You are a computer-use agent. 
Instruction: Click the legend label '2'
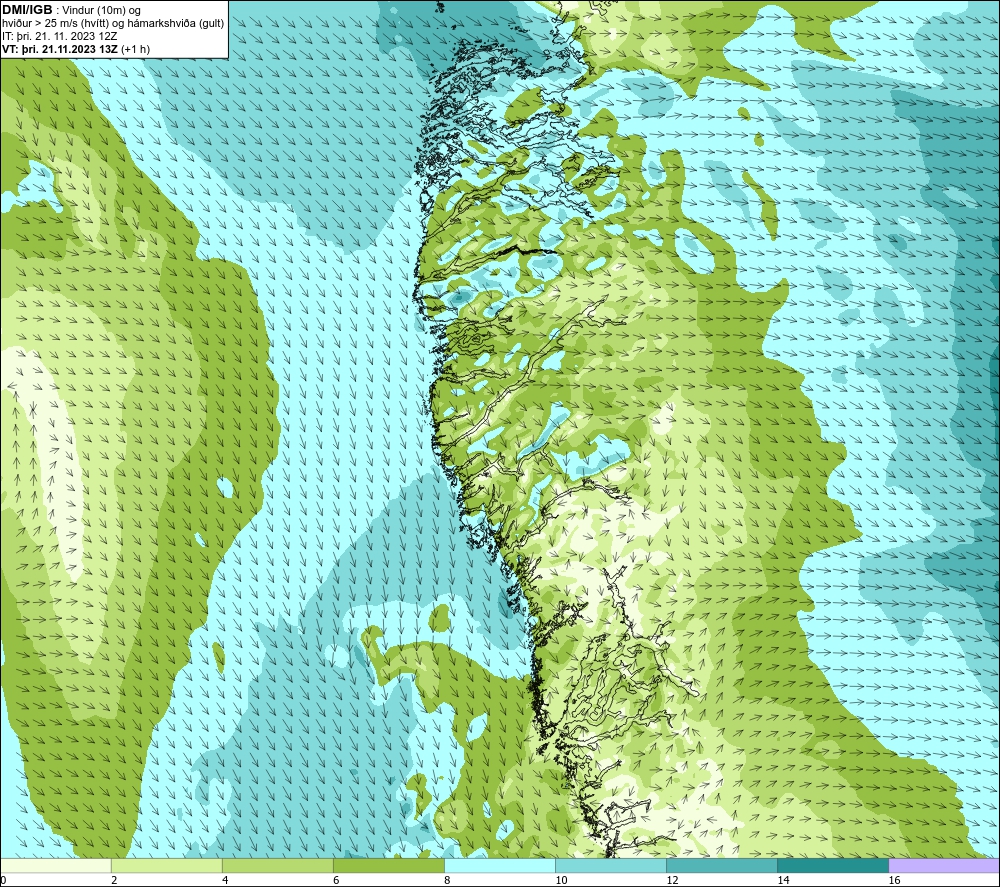(x=114, y=881)
